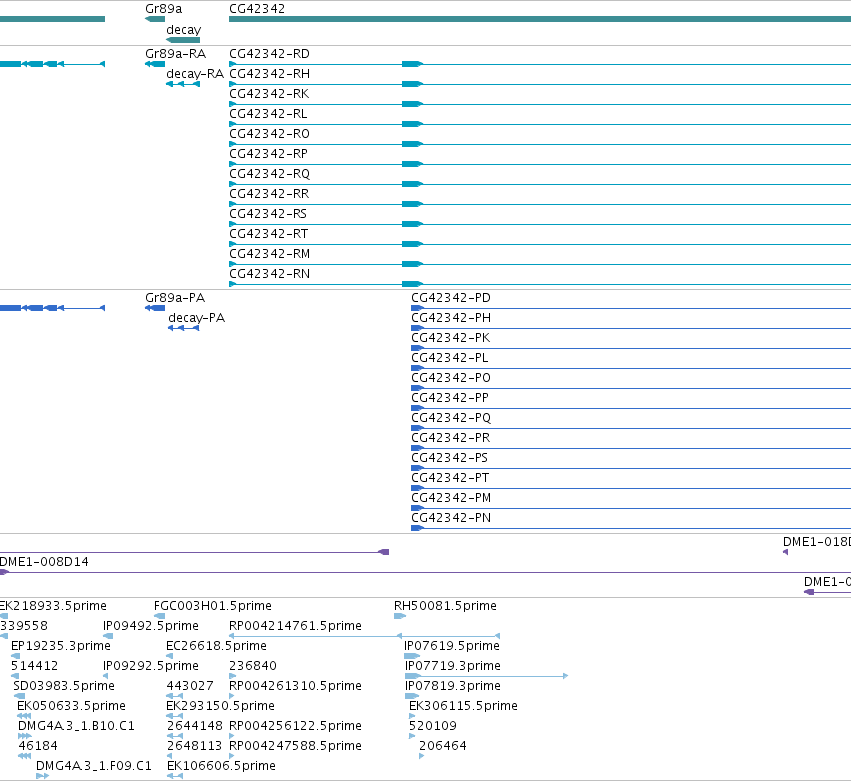Click EP19235.3prime EST label
The width and height of the screenshot is (851, 781).
tap(61, 646)
